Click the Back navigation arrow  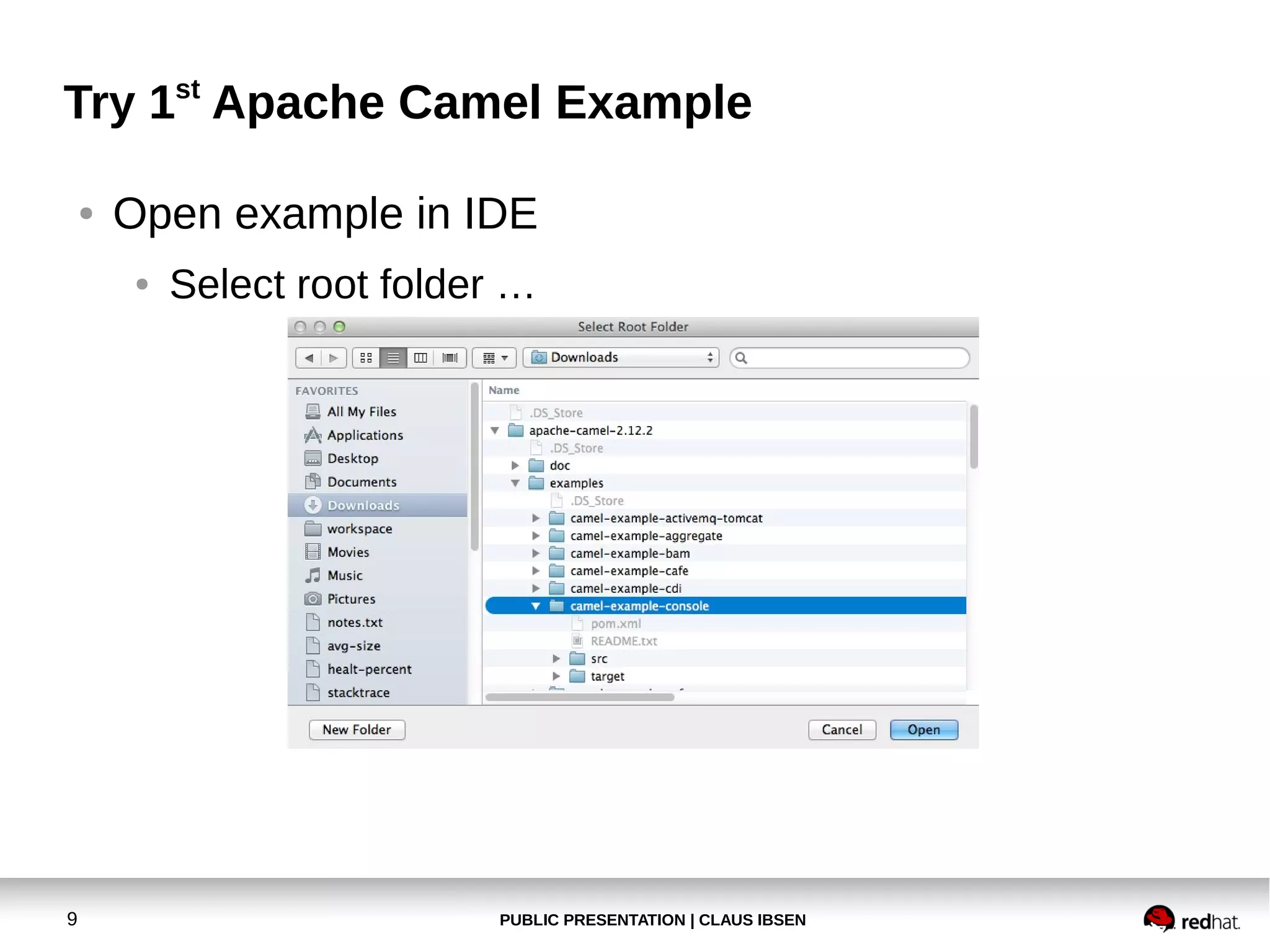[x=309, y=358]
